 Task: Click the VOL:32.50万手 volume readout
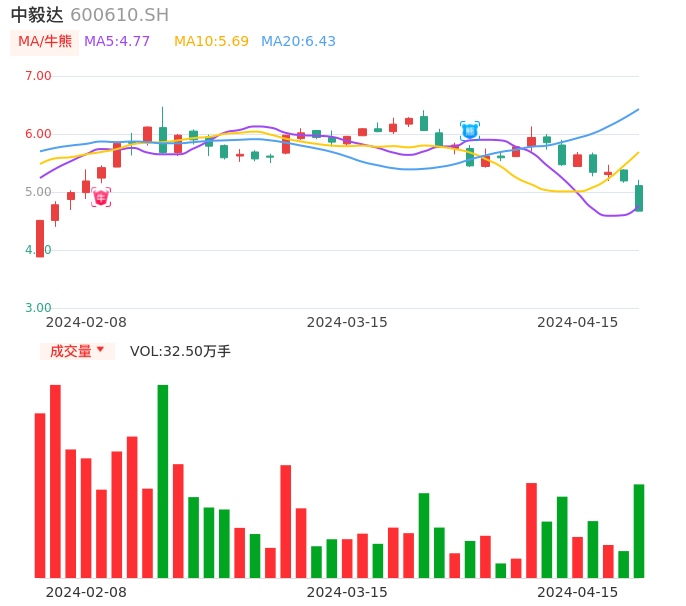coord(180,351)
